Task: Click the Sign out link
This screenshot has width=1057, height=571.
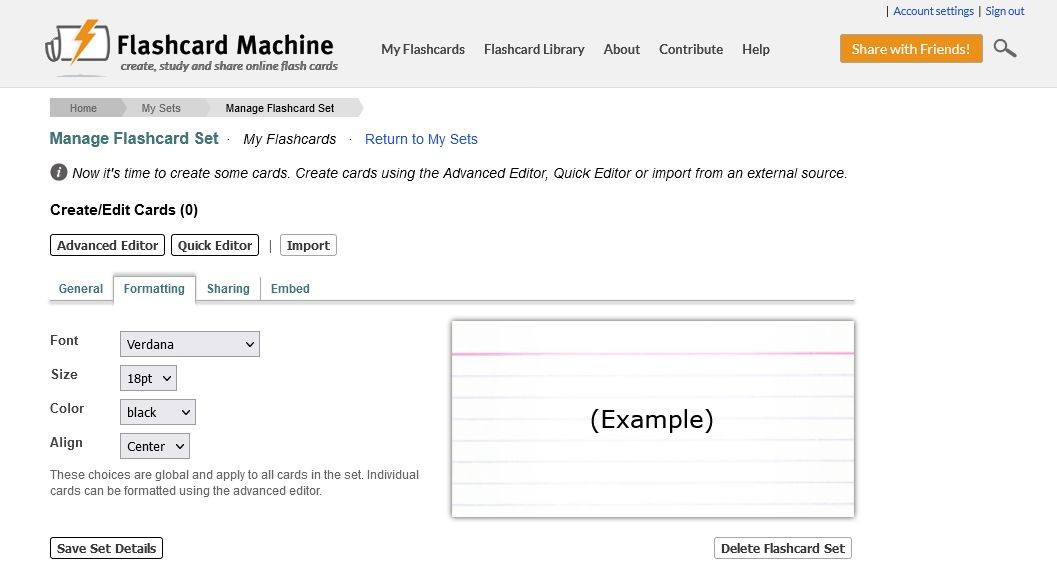Action: click(x=1004, y=11)
